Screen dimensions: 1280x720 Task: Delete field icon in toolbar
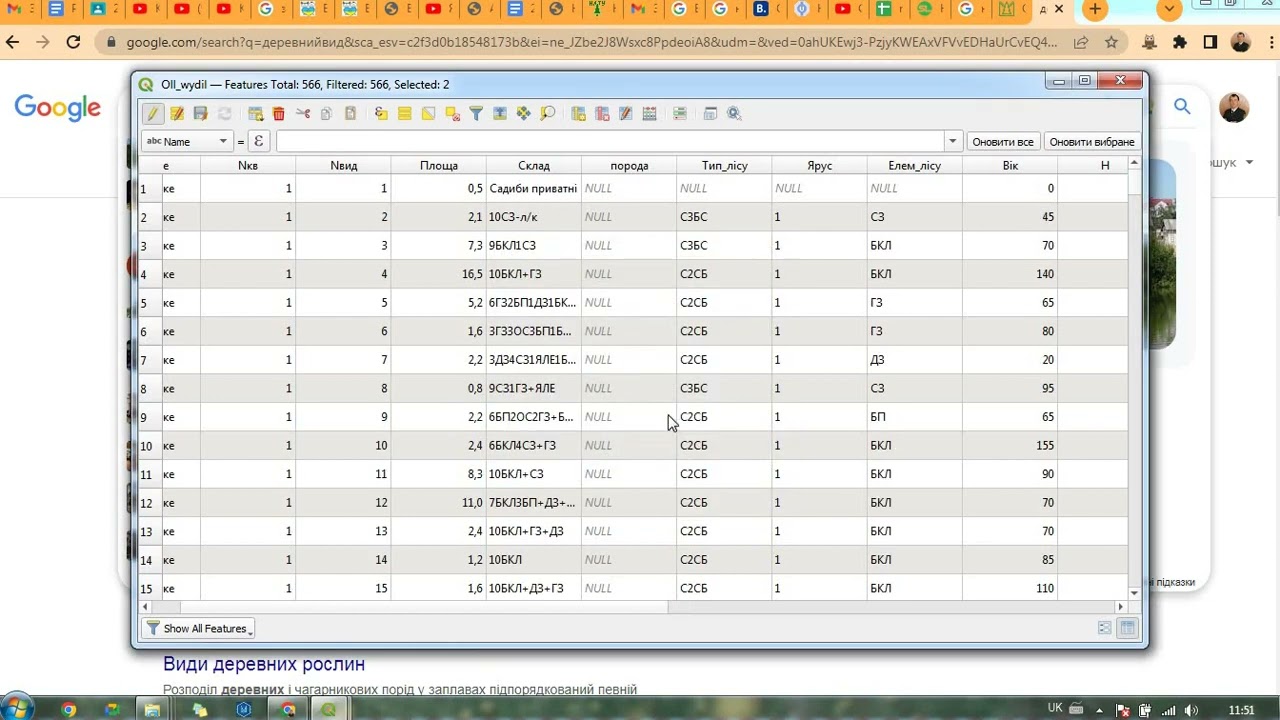point(602,114)
